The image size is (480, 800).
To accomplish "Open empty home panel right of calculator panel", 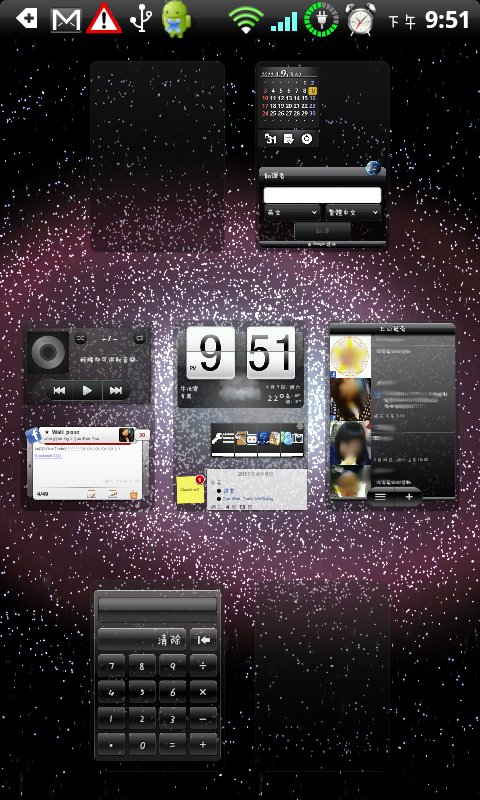I will [322, 676].
